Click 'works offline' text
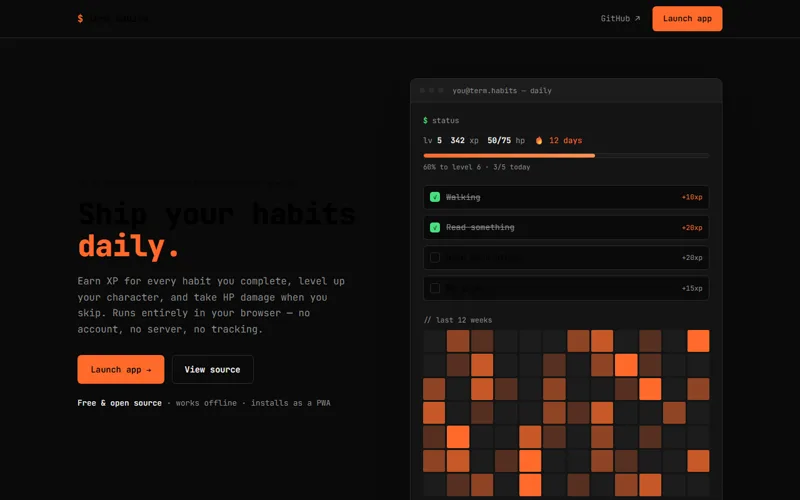This screenshot has height=500, width=800. pyautogui.click(x=206, y=403)
